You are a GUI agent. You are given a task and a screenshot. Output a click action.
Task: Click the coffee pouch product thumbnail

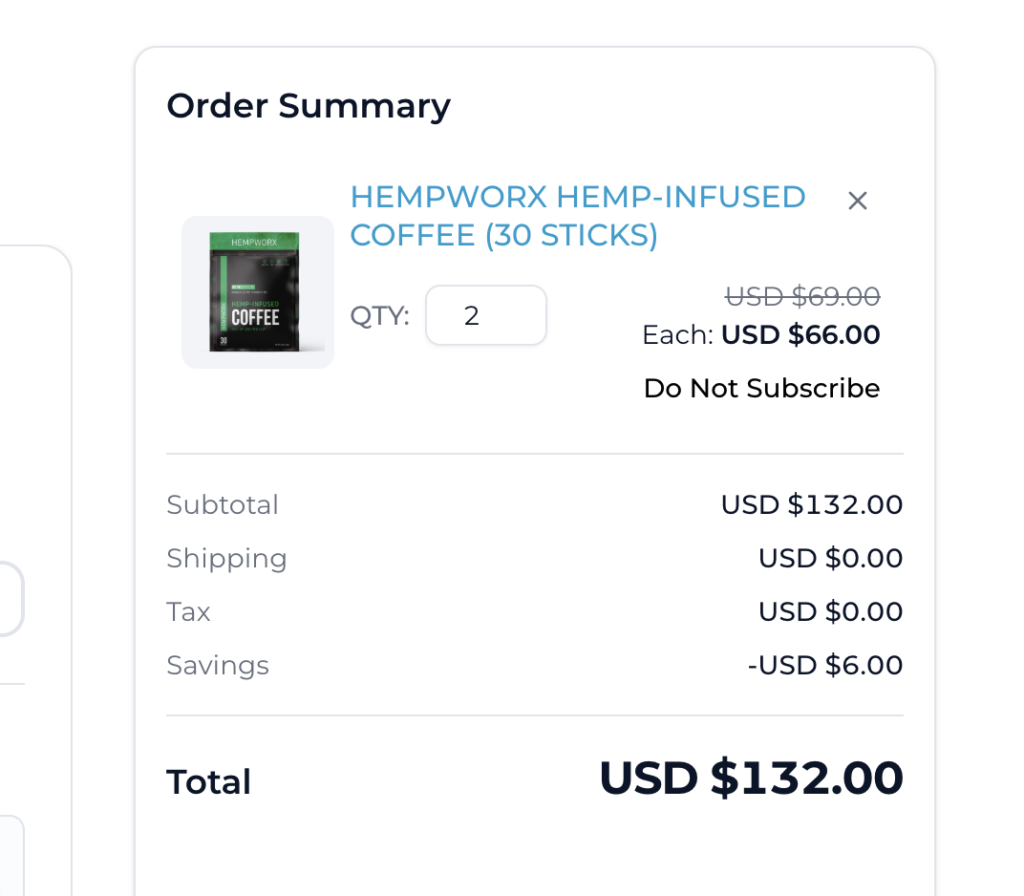[258, 292]
